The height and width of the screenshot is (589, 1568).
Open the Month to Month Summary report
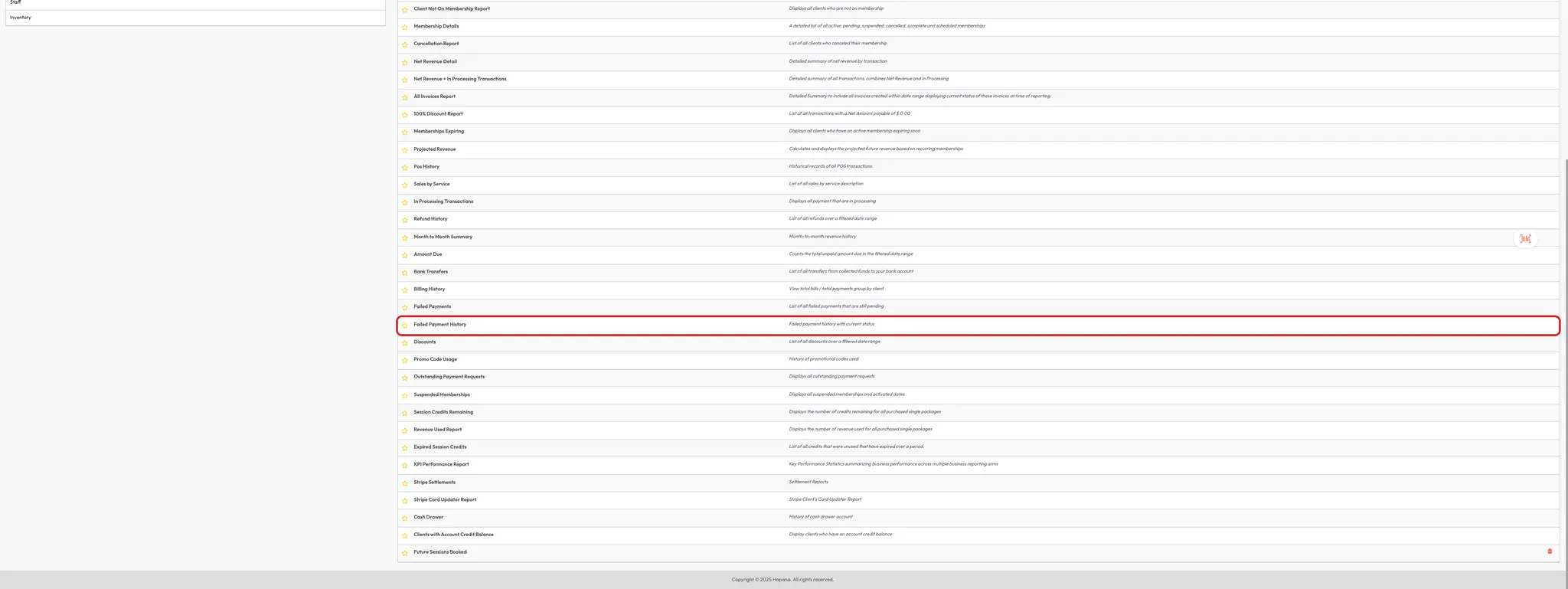443,237
